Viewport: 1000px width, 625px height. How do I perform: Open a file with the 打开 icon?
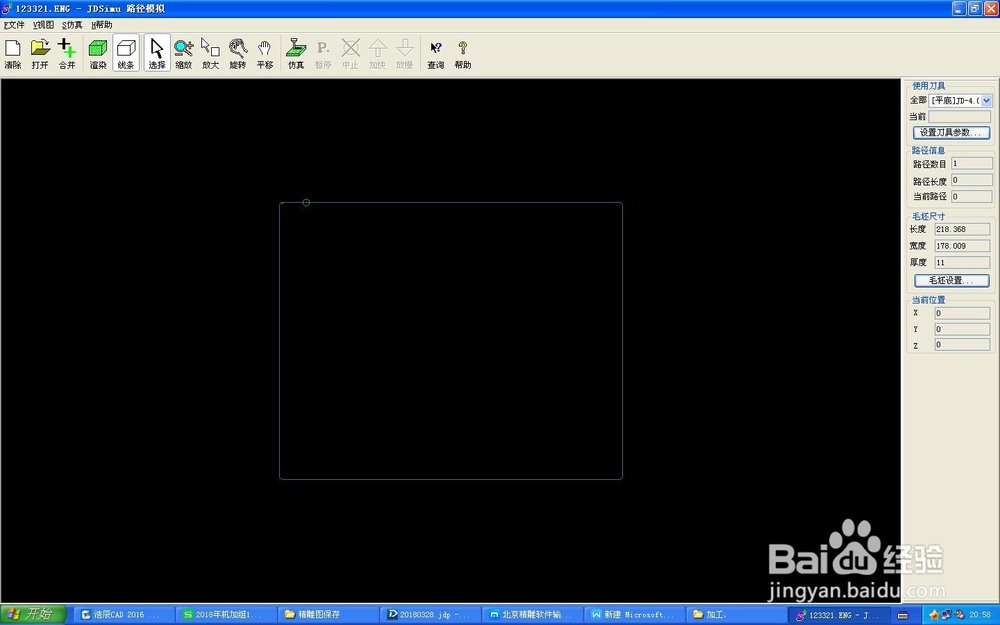click(x=40, y=54)
